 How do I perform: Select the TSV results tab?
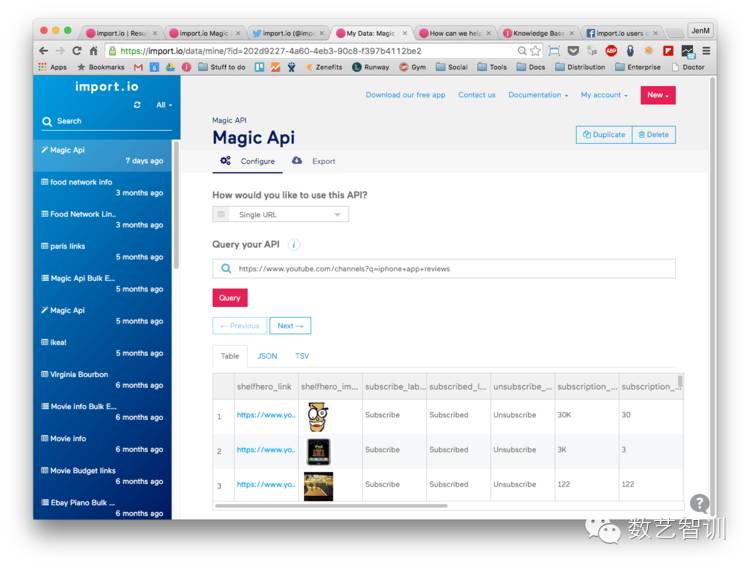[302, 356]
